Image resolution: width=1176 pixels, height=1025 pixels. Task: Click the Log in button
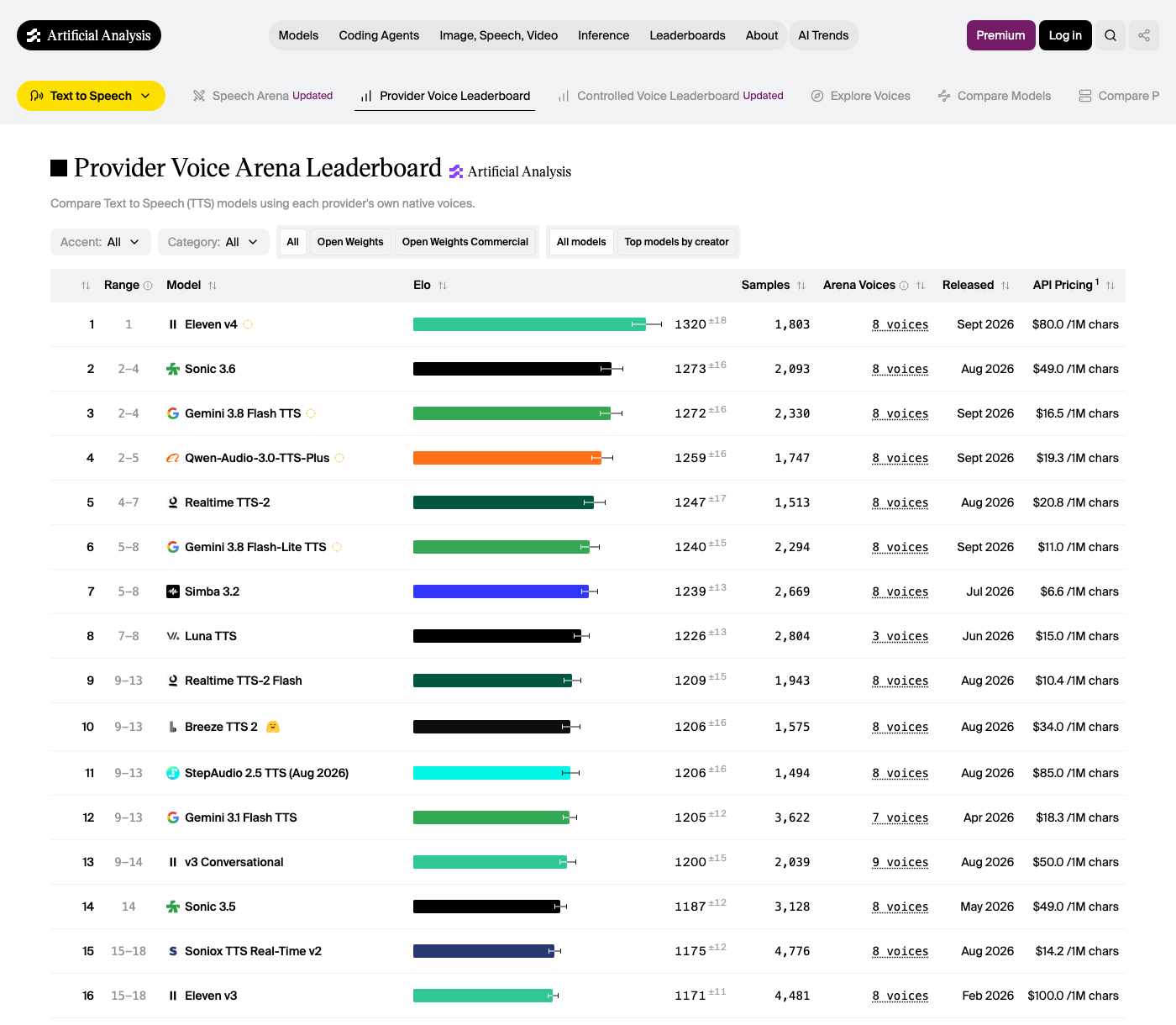[x=1065, y=35]
